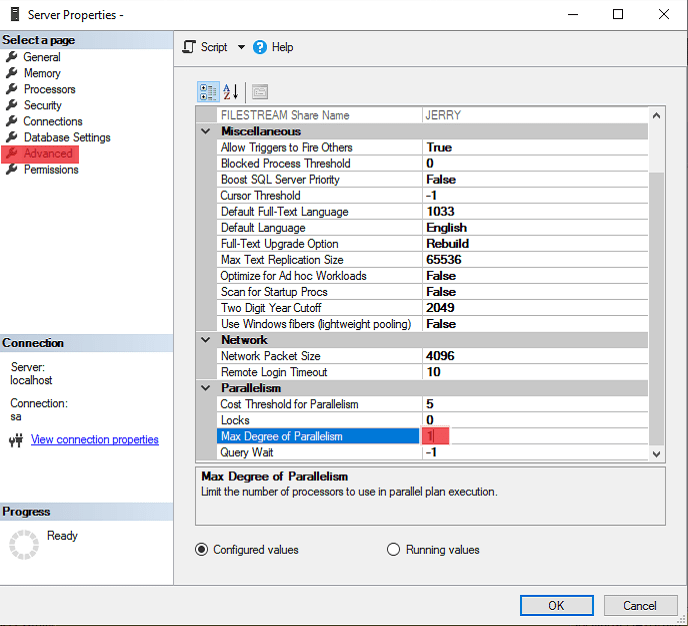Screen dimensions: 688x626
Task: Click the property grid scroll-up arrow
Action: (x=656, y=115)
